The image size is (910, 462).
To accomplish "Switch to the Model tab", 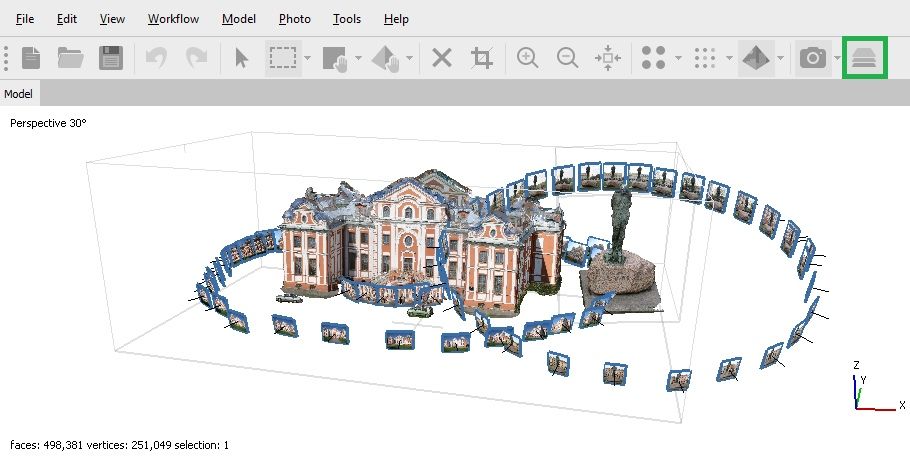I will [x=19, y=94].
